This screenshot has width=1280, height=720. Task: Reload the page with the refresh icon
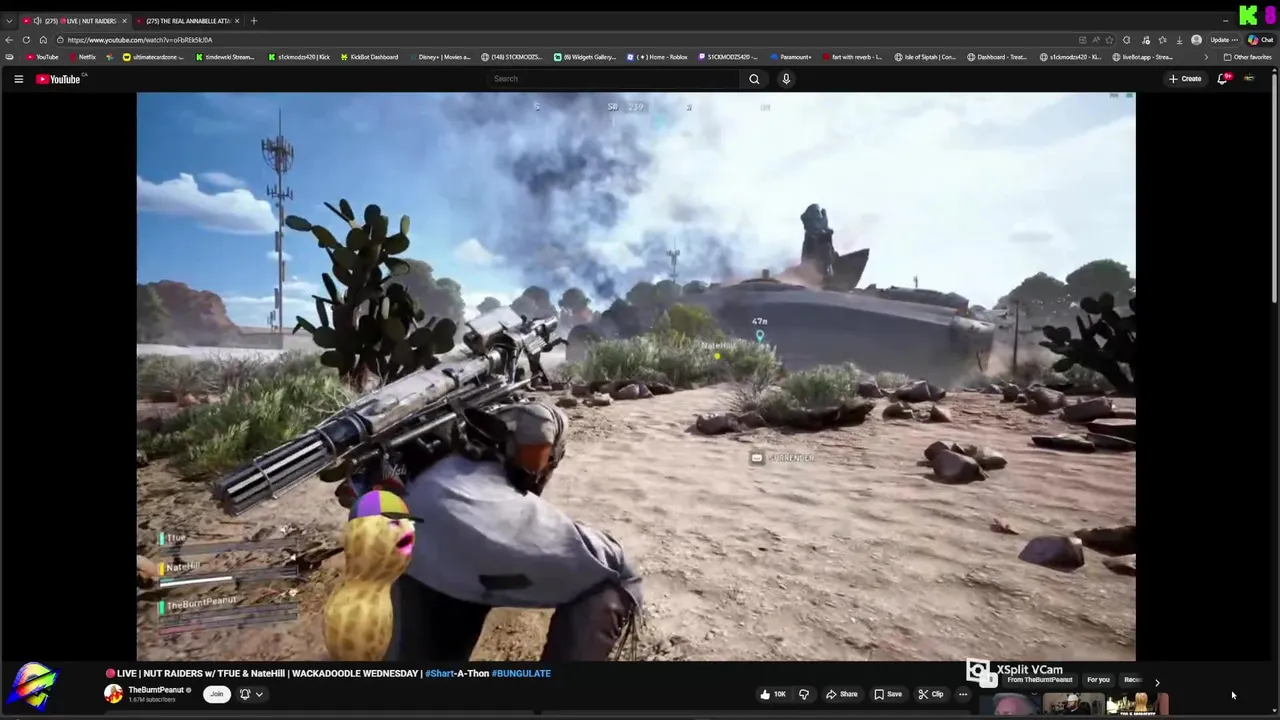[x=27, y=40]
